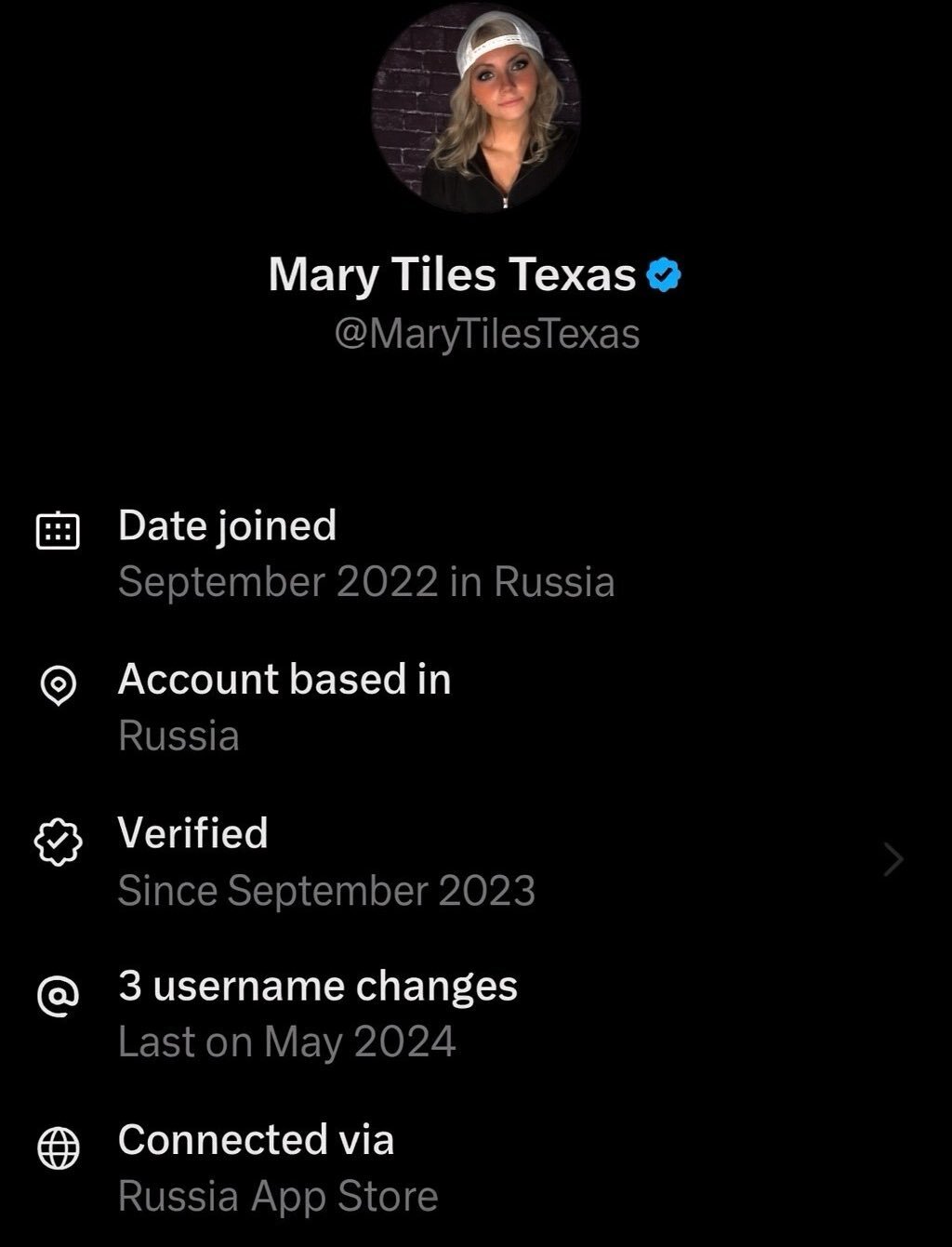Open the Date joined row
Viewport: 952px width, 1247px height.
click(227, 525)
